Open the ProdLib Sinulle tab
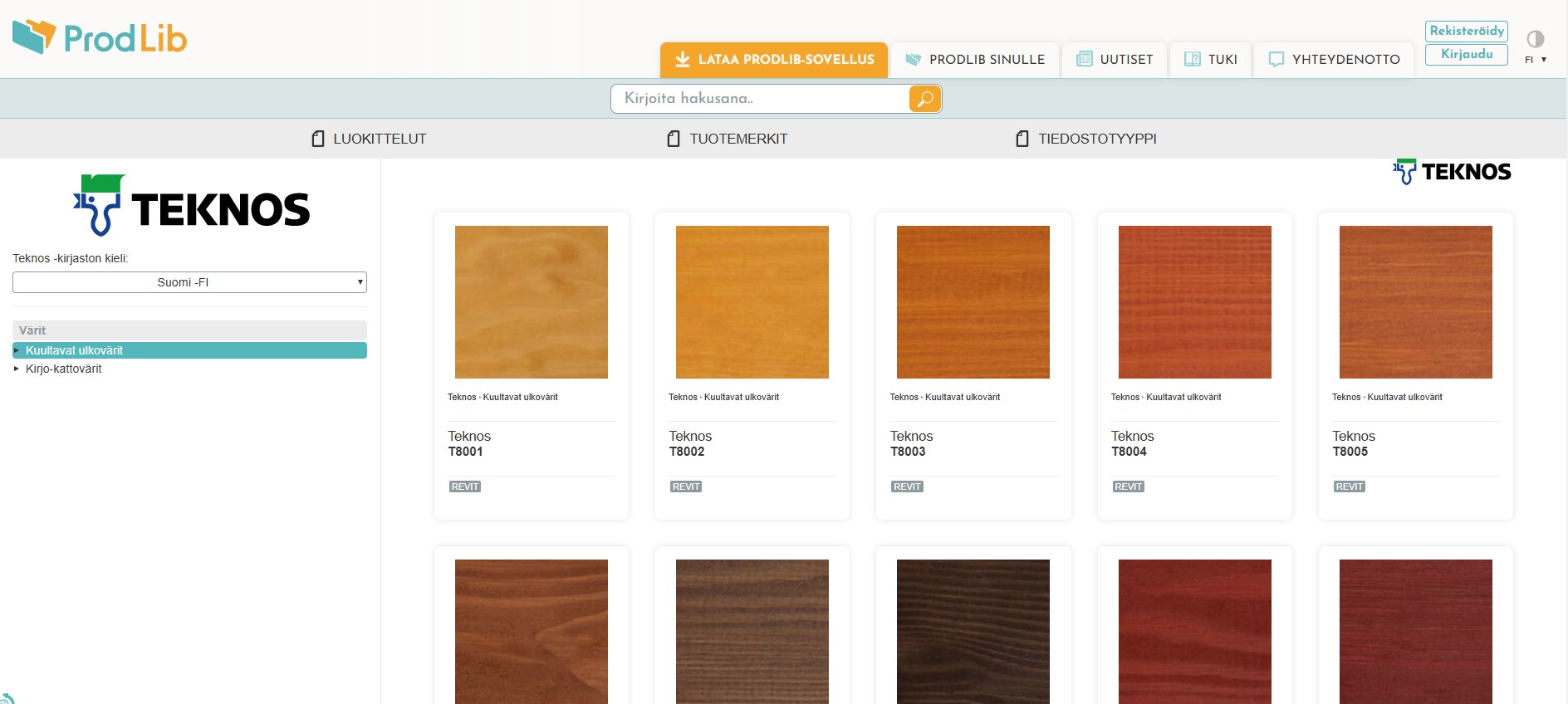The image size is (1568, 704). click(975, 60)
